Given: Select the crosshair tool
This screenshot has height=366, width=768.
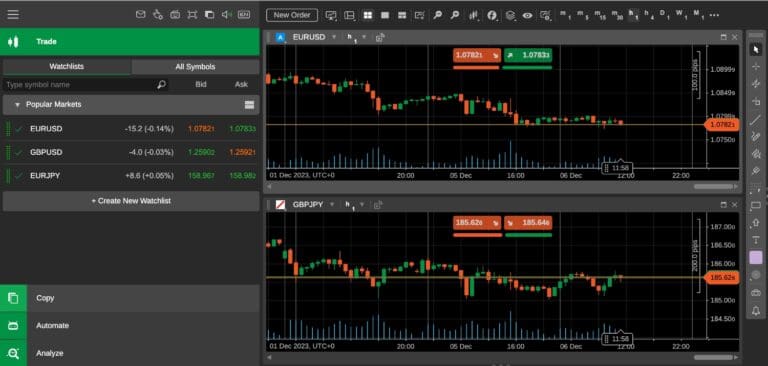Looking at the screenshot, I should (756, 67).
